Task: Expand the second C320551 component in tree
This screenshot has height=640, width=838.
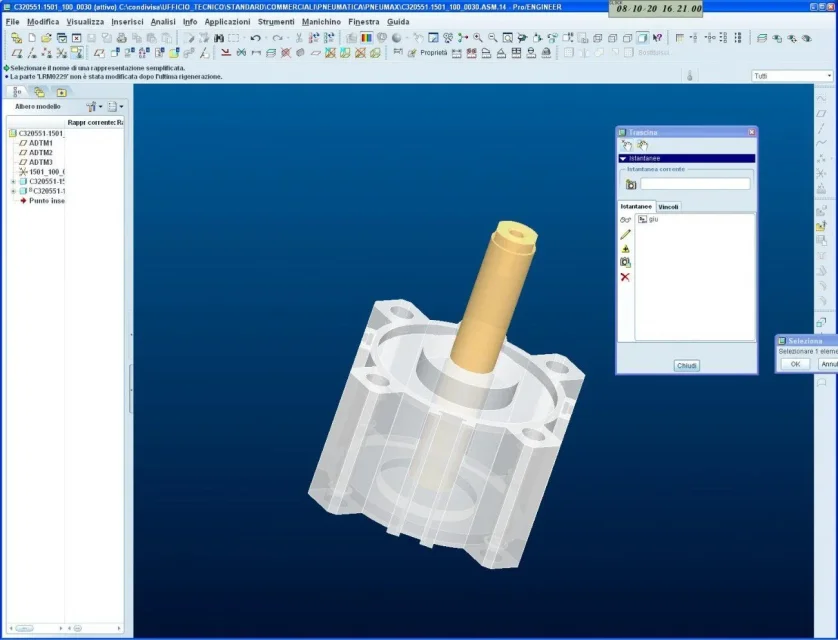Action: click(x=13, y=191)
